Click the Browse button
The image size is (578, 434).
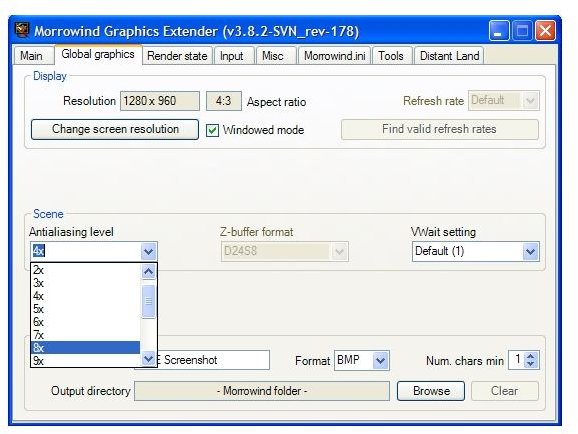(431, 391)
